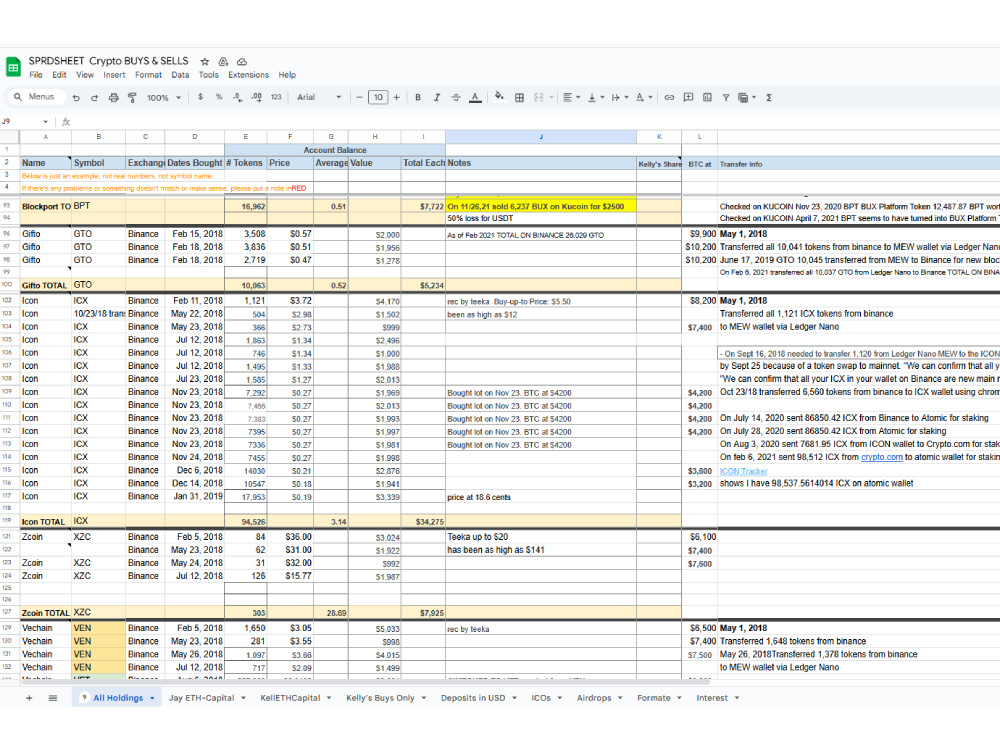Increase the font size
This screenshot has height=750, width=1000.
pyautogui.click(x=397, y=97)
